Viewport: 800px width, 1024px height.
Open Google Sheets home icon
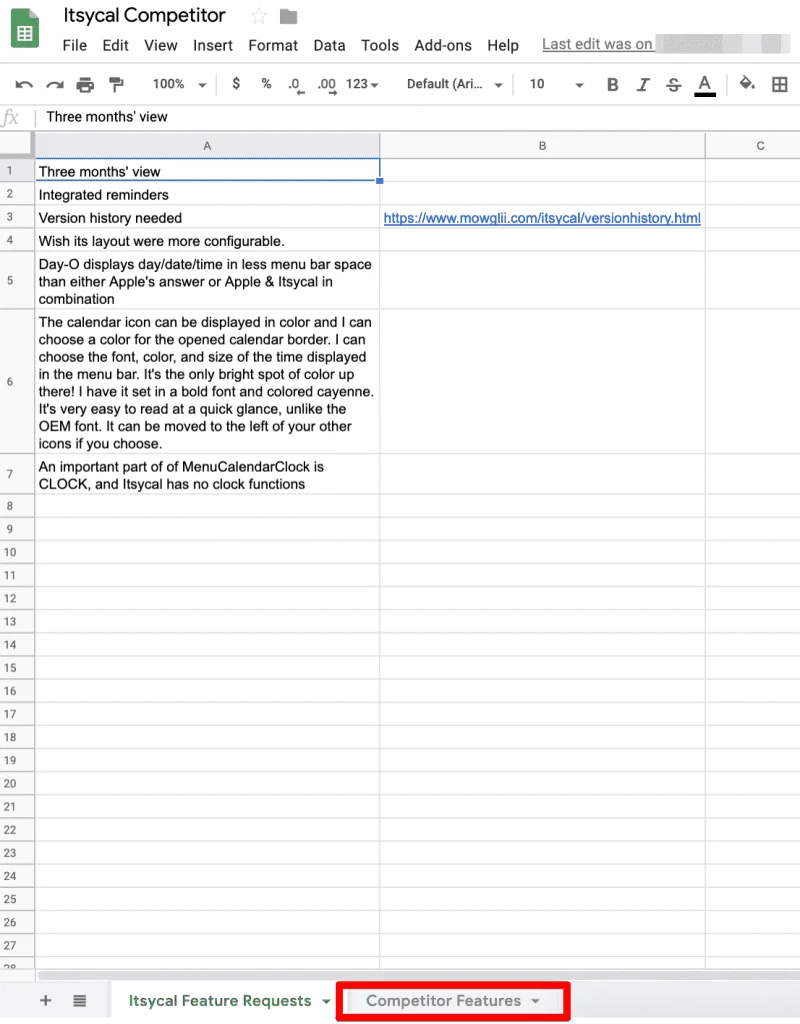[x=25, y=28]
